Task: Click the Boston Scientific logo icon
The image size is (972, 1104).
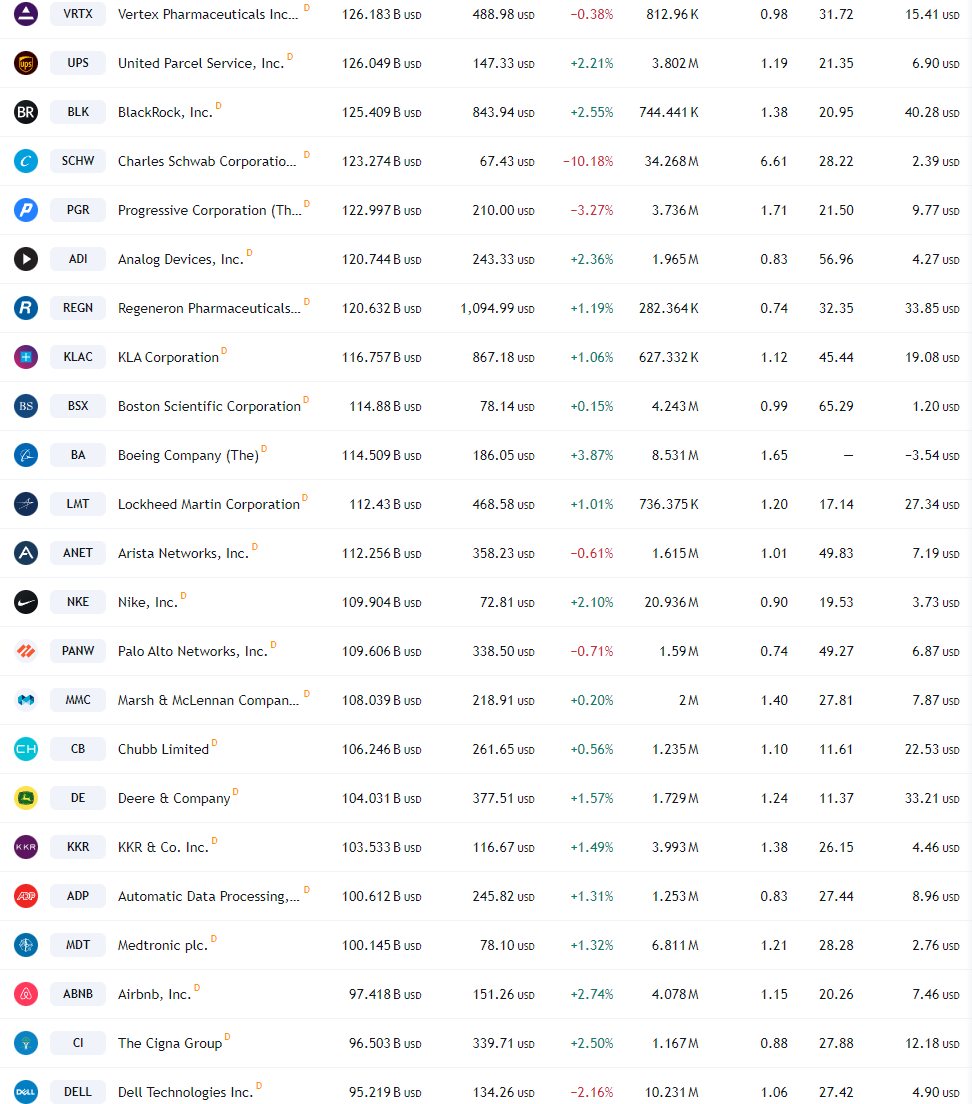Action: tap(26, 406)
